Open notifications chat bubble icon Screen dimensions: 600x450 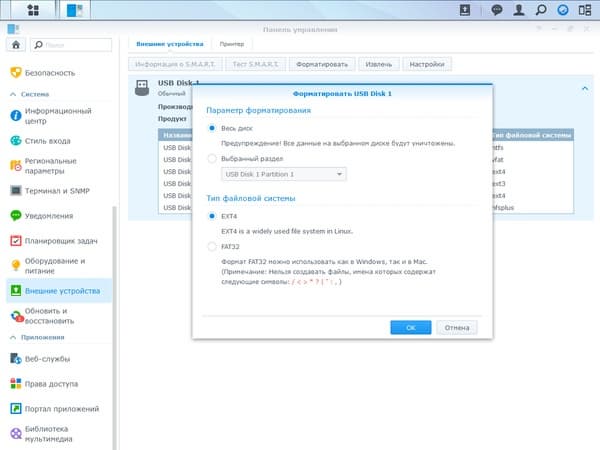(497, 10)
